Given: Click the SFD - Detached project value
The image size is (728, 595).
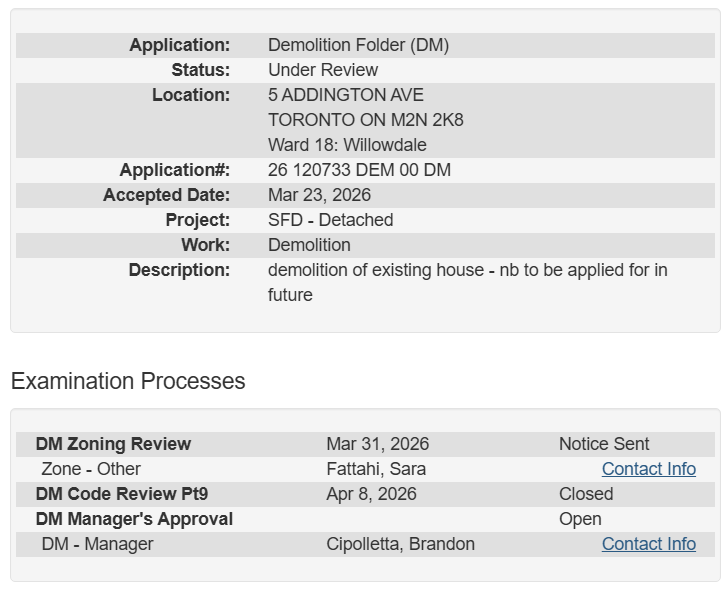Looking at the screenshot, I should (330, 220).
